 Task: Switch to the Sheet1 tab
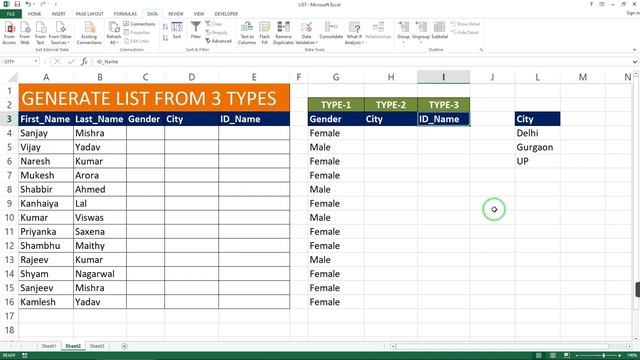49,346
